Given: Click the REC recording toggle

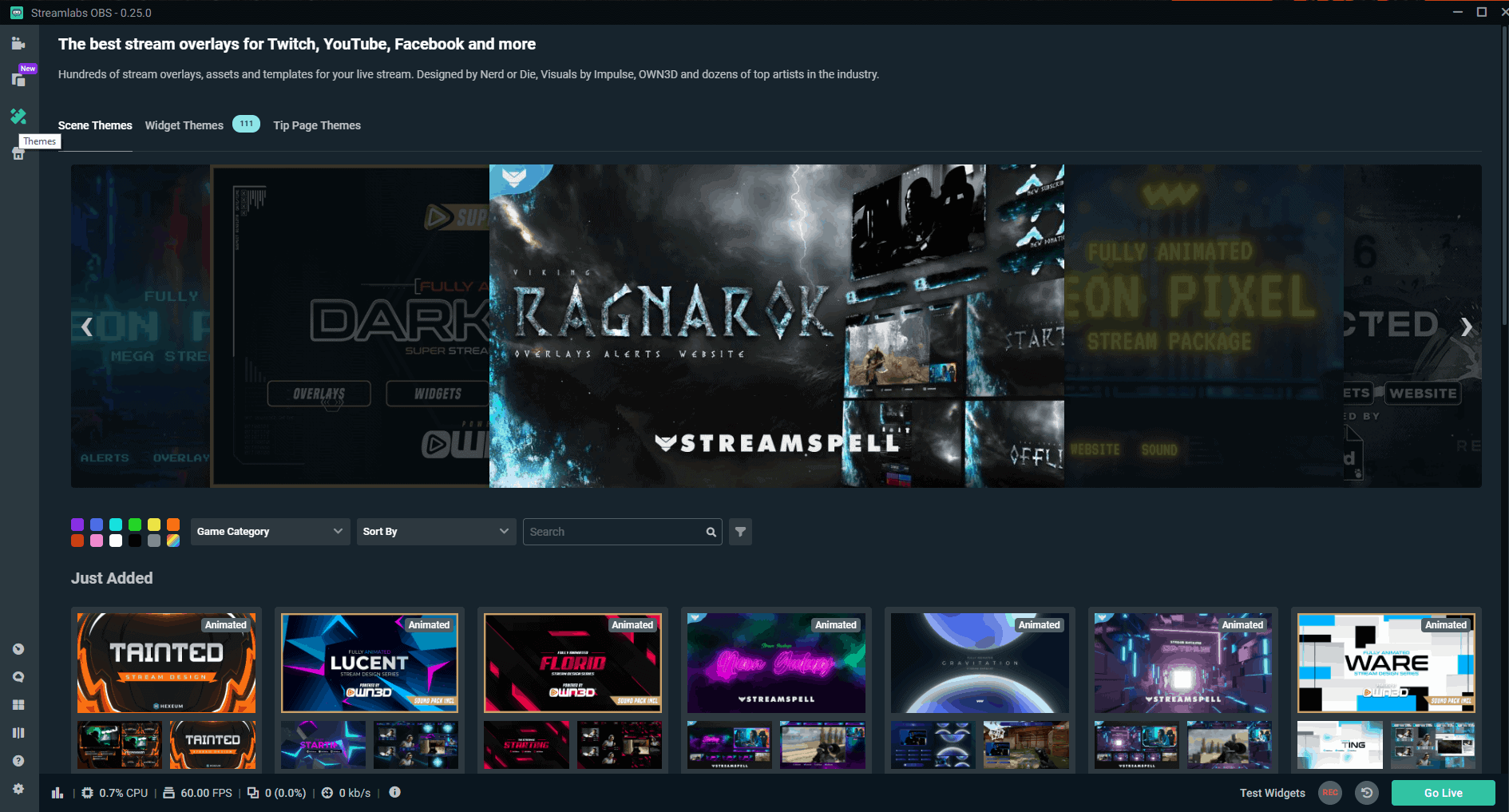Looking at the screenshot, I should click(1329, 793).
